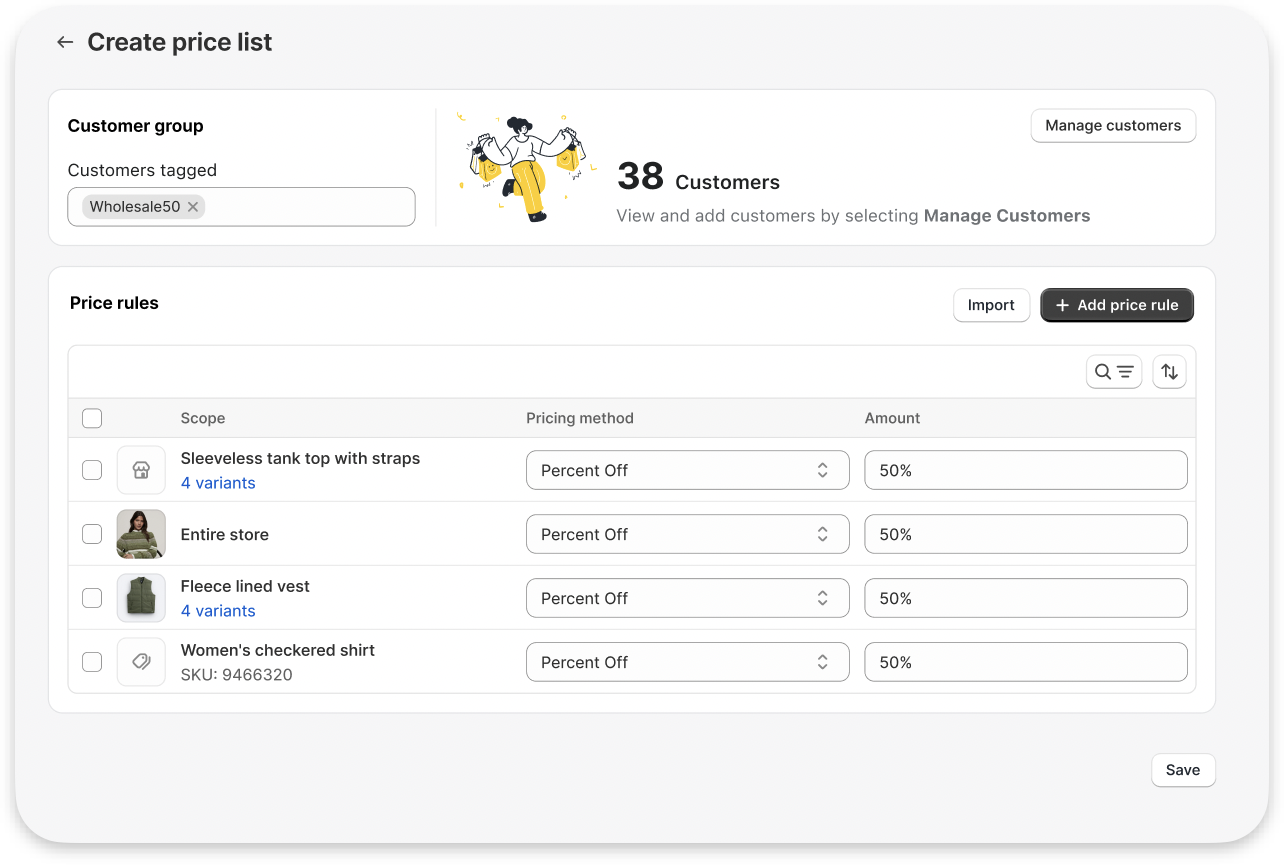Change pricing method for Women's checkered shirt
Image resolution: width=1284 pixels, height=868 pixels.
point(687,662)
